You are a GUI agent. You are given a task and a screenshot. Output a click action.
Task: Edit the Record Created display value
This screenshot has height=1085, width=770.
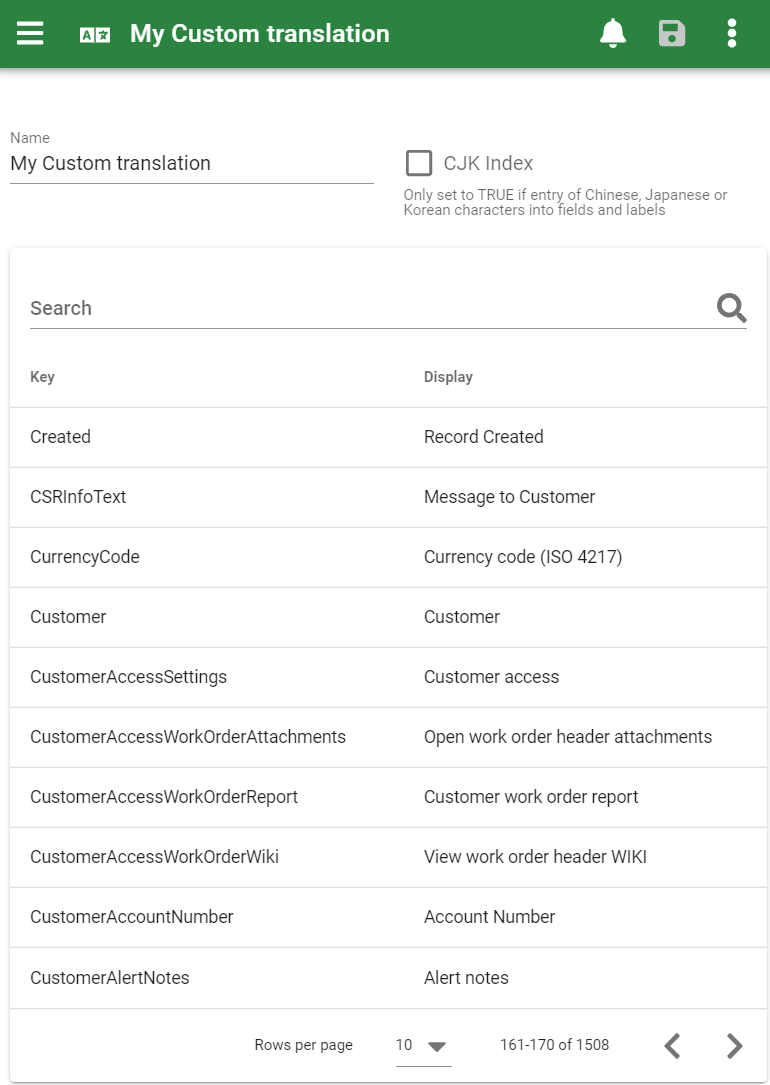[x=484, y=437]
